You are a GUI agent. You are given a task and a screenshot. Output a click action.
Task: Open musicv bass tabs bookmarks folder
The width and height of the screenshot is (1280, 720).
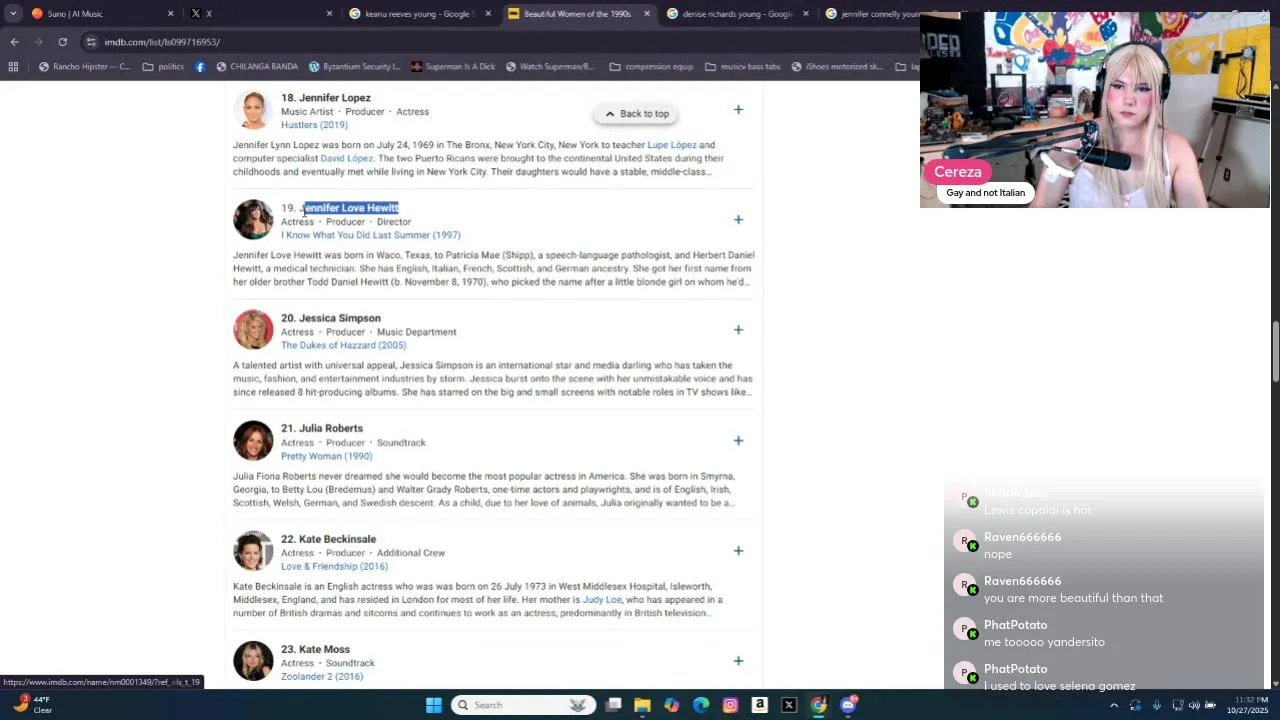tap(742, 67)
